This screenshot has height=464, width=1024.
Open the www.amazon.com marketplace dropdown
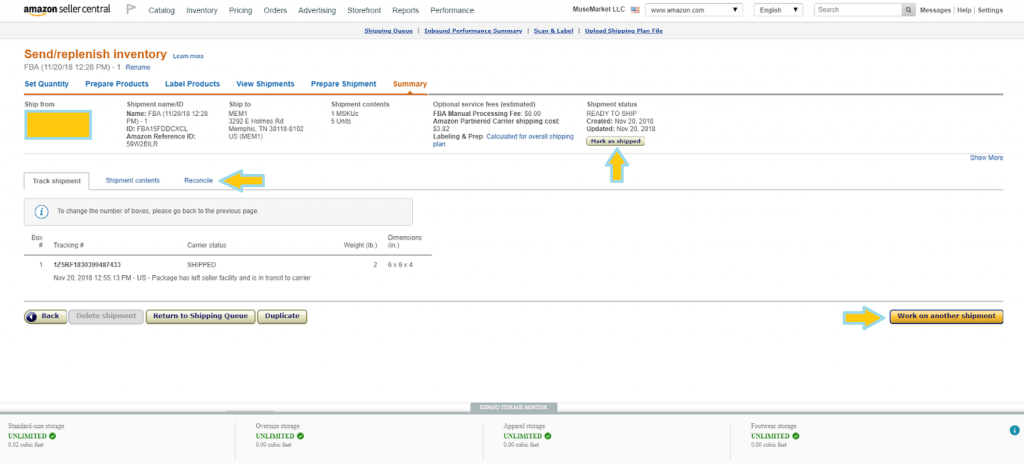(694, 10)
